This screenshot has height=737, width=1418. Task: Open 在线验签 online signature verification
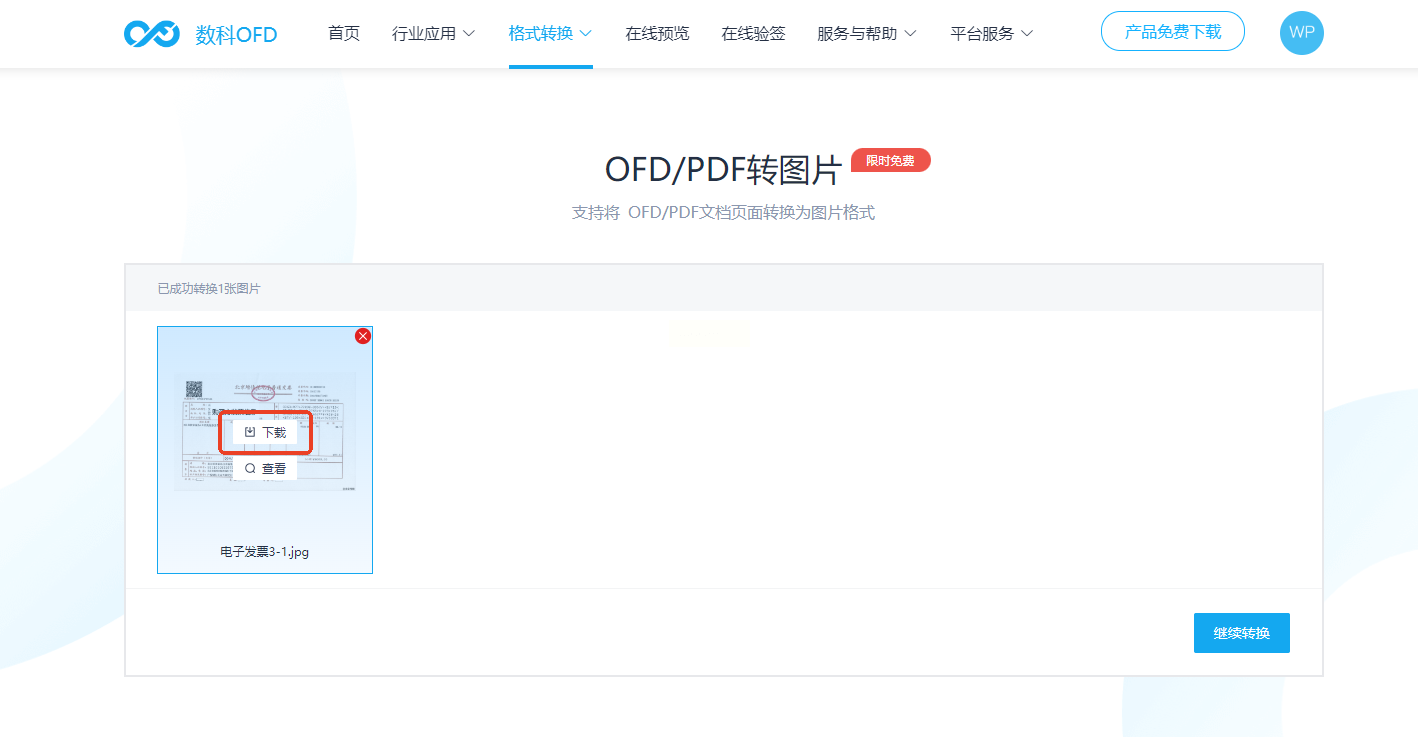(753, 33)
